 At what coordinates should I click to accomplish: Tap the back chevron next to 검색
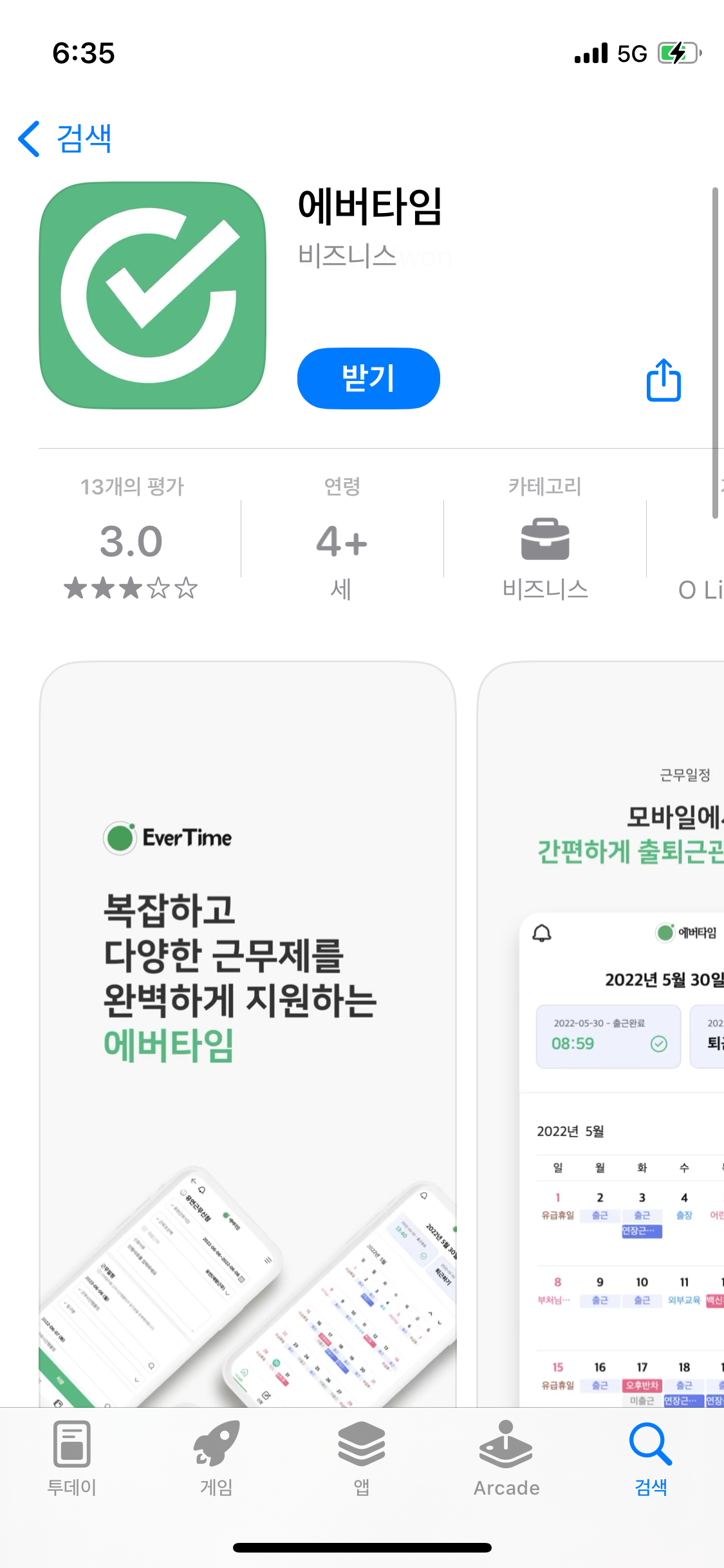(x=29, y=139)
